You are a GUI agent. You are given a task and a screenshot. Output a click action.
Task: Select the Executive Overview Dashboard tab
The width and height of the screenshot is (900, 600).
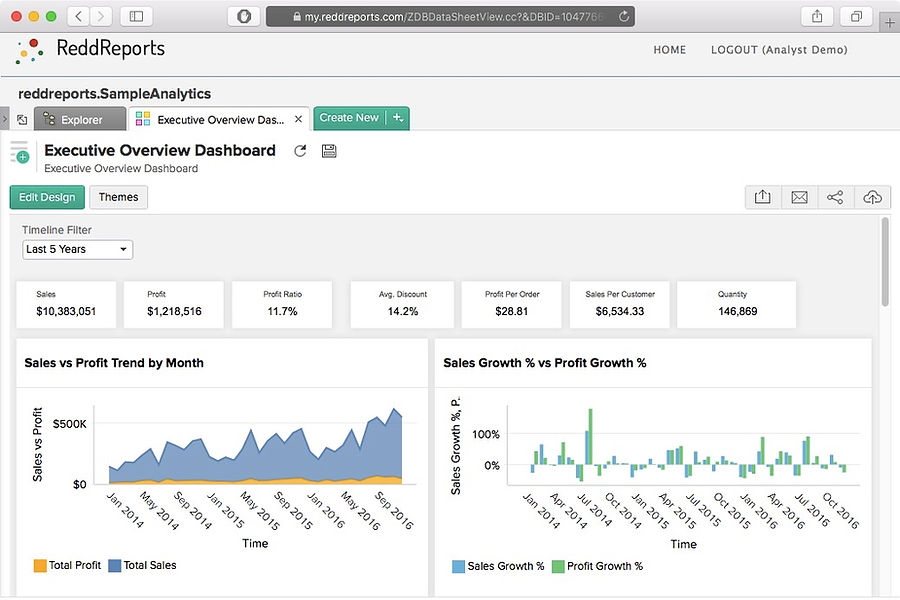tap(218, 118)
